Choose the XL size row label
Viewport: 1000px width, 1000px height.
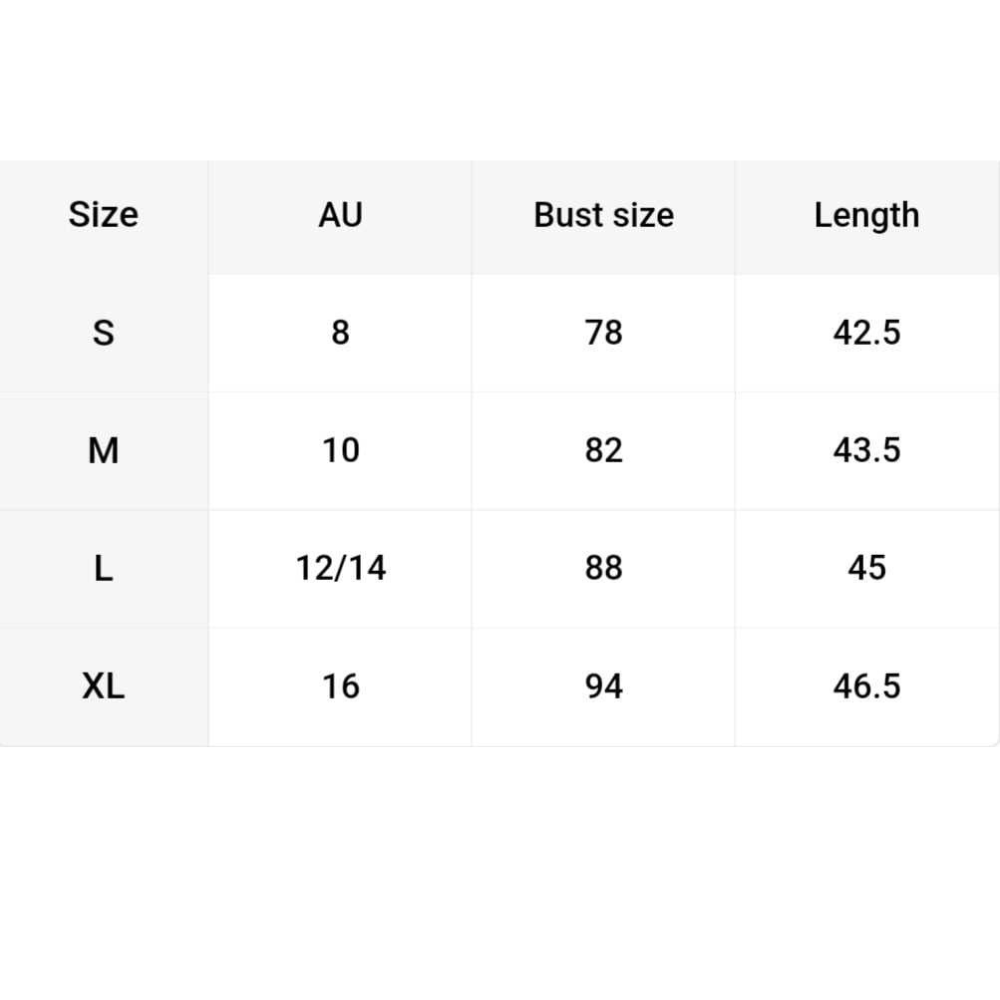point(103,686)
